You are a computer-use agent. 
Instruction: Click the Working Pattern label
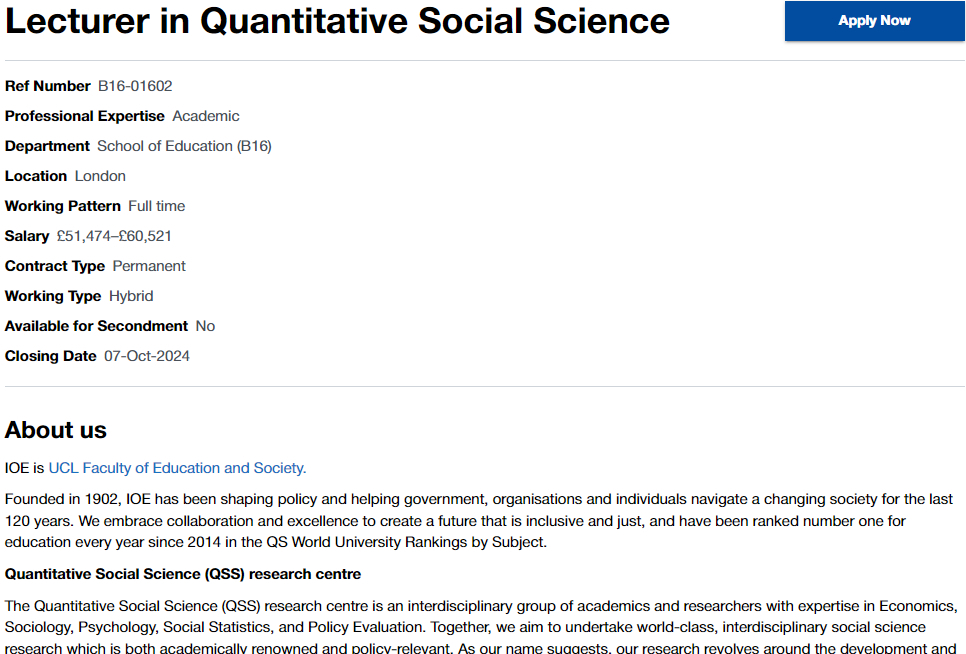[x=62, y=206]
